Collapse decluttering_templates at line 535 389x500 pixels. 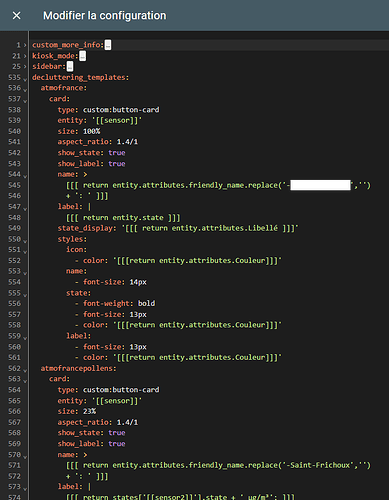25,79
